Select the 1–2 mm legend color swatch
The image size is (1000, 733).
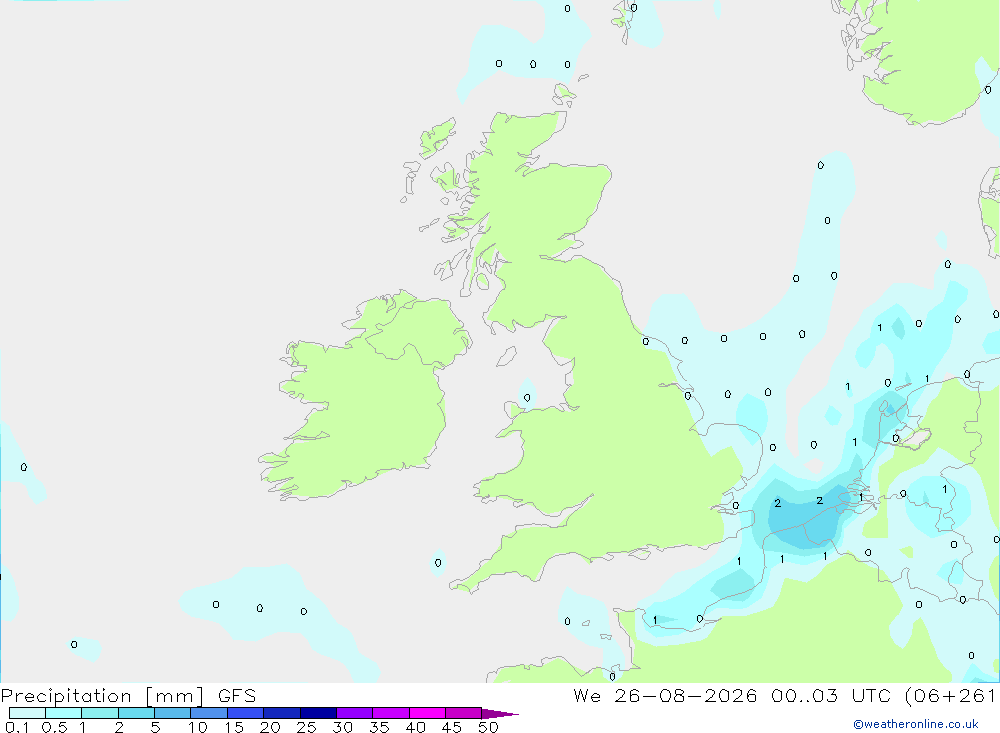(x=100, y=713)
